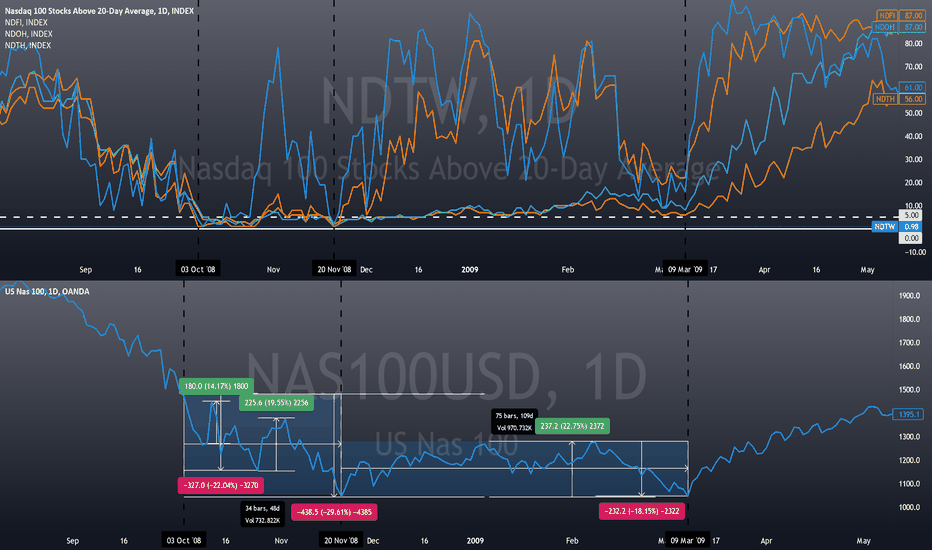Select the '75 bars, 109d' range info box
This screenshot has width=932, height=550.
514,422
